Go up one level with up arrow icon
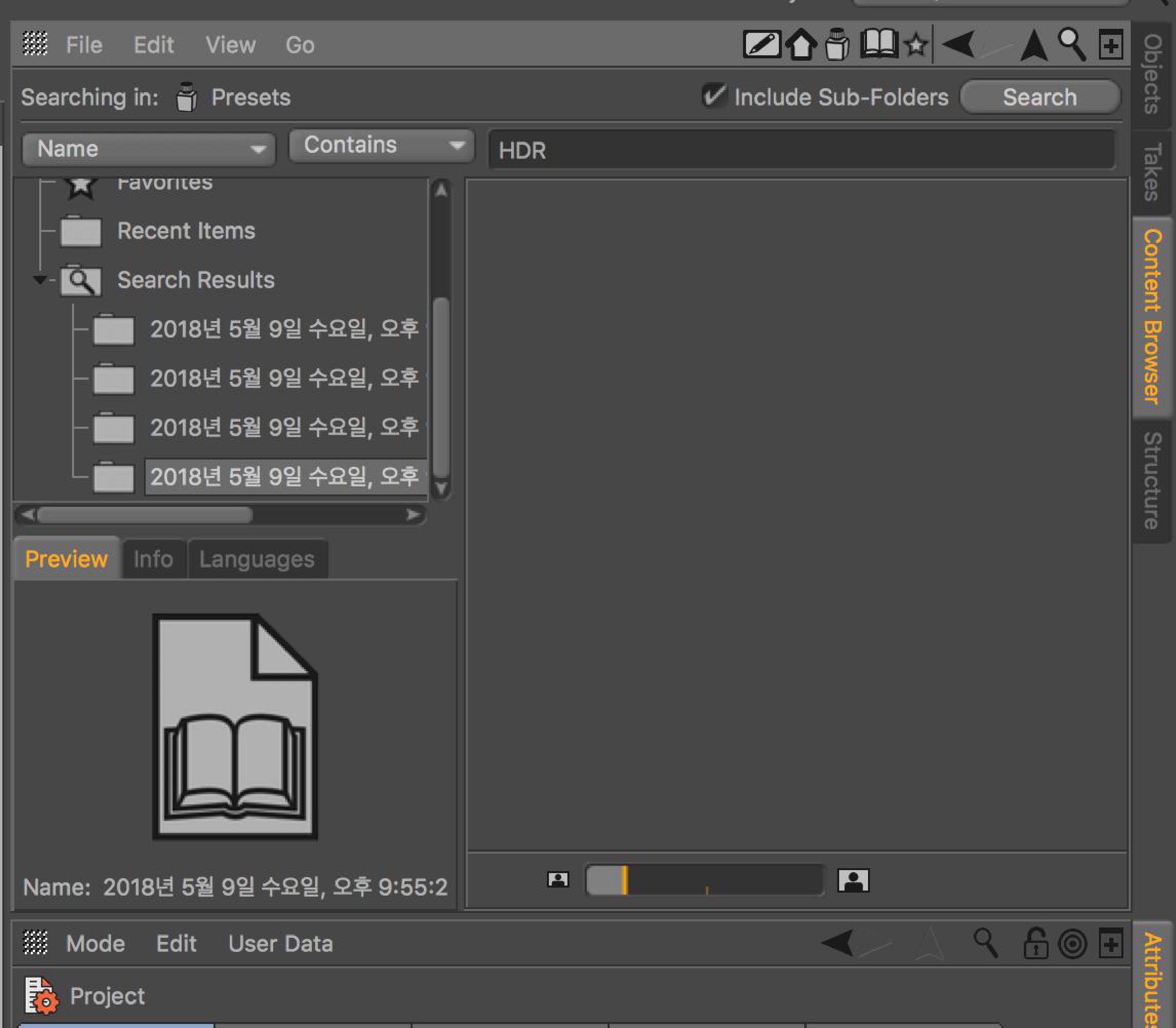Image resolution: width=1176 pixels, height=1028 pixels. coord(1034,45)
